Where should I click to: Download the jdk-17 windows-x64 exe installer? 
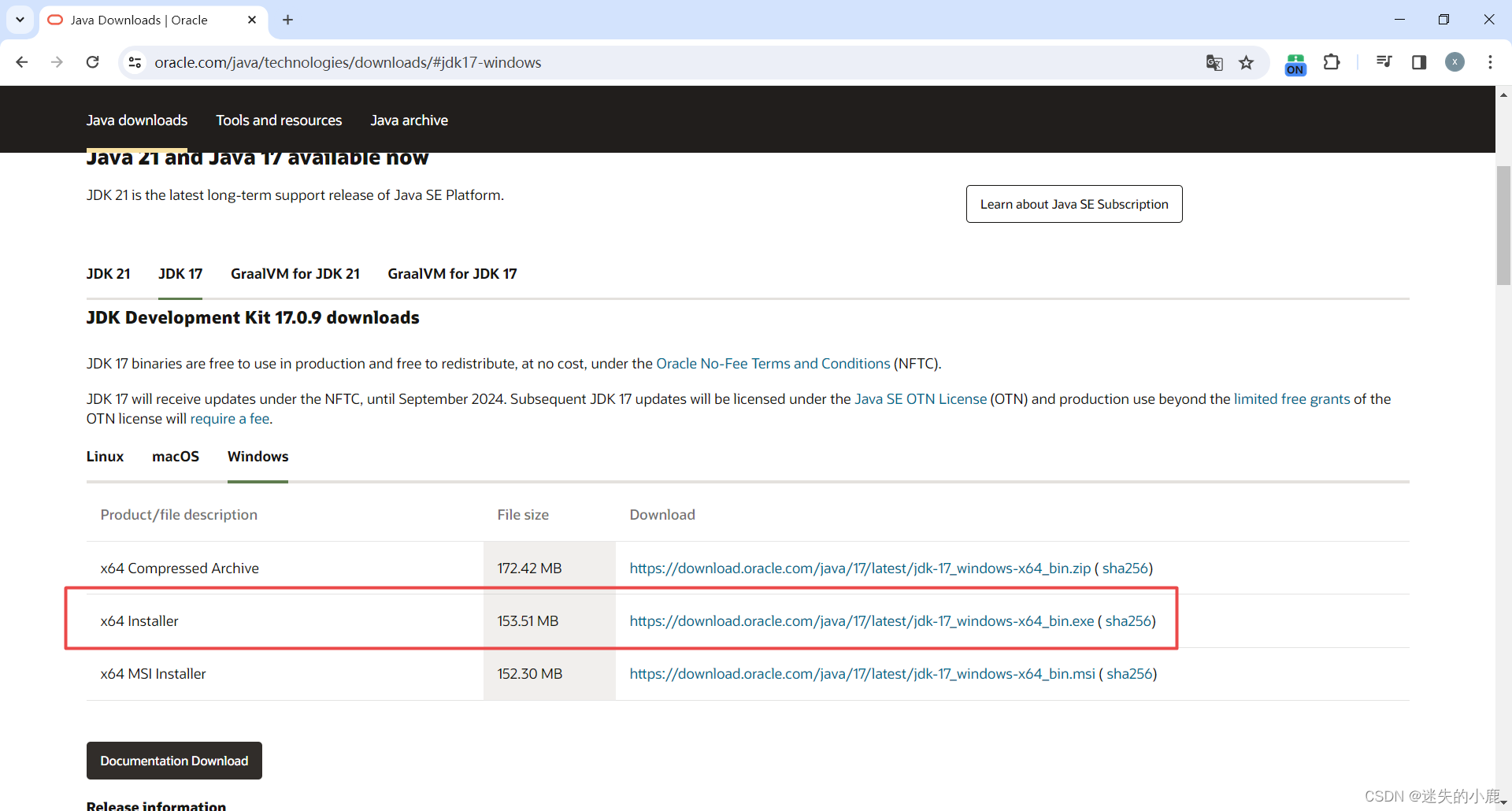click(862, 621)
